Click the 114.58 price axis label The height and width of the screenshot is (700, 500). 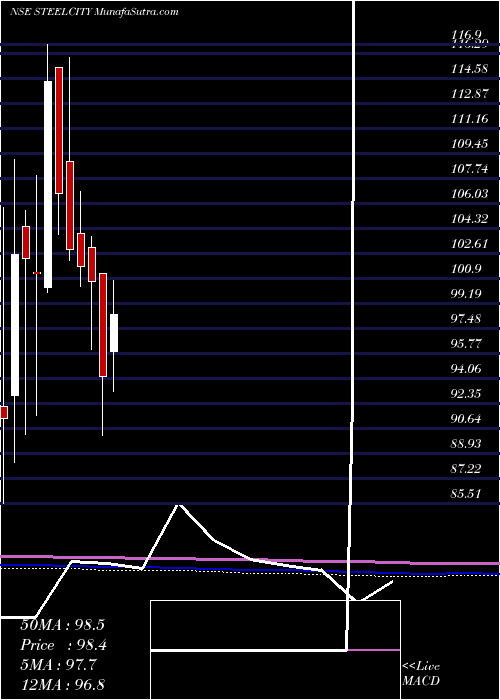coord(470,69)
